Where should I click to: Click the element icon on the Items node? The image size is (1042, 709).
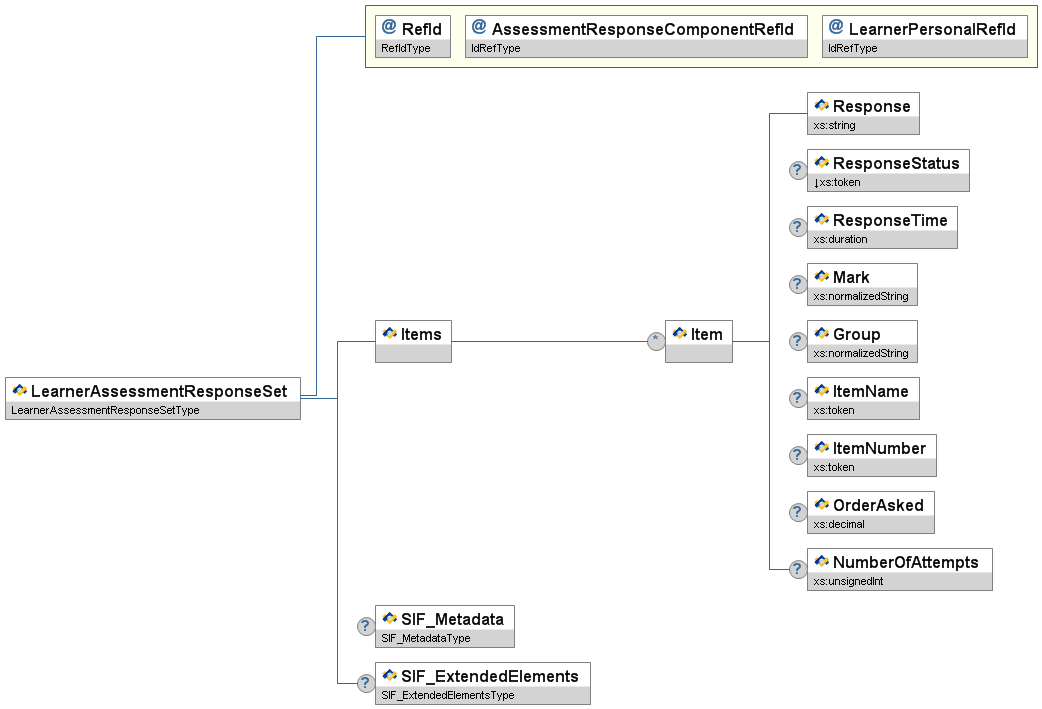(390, 334)
